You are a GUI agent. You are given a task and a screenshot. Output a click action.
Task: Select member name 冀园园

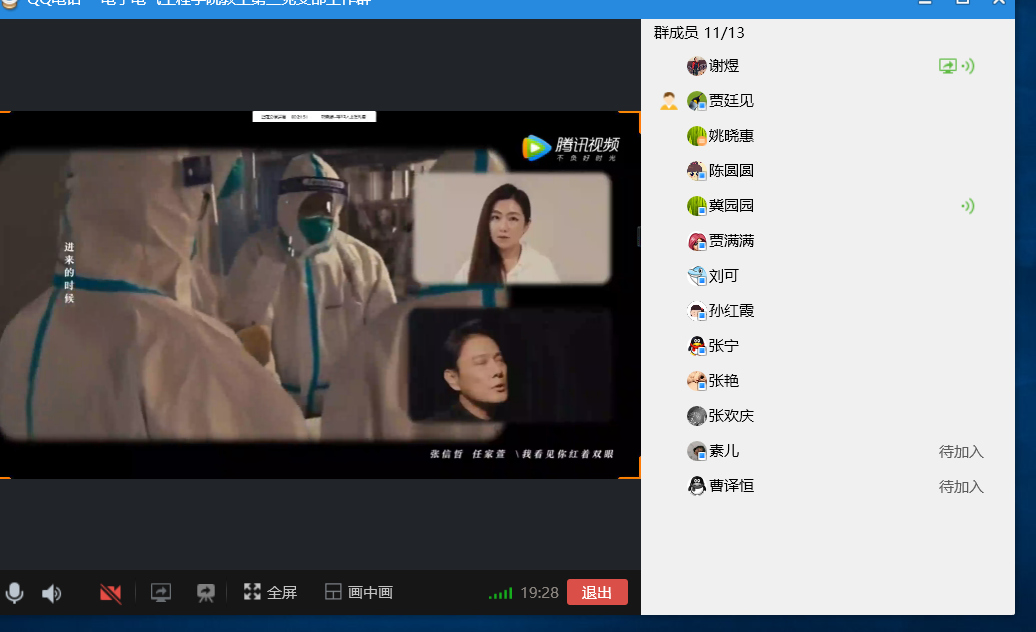coord(731,206)
